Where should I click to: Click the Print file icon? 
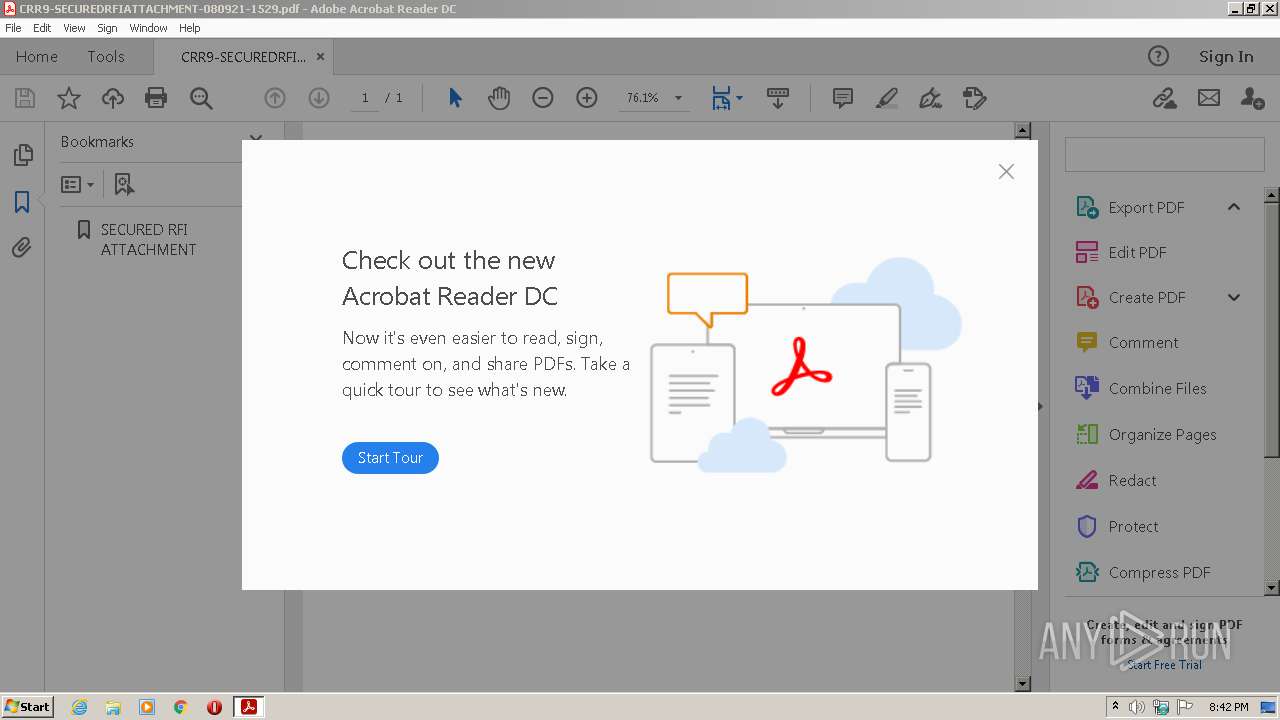pyautogui.click(x=156, y=98)
